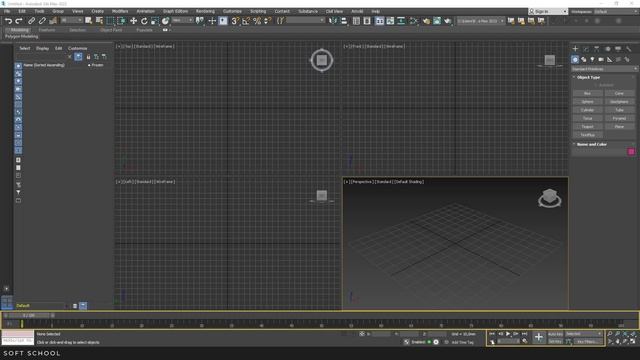Open the Graph Editors menu
This screenshot has height=360, width=640.
(175, 11)
